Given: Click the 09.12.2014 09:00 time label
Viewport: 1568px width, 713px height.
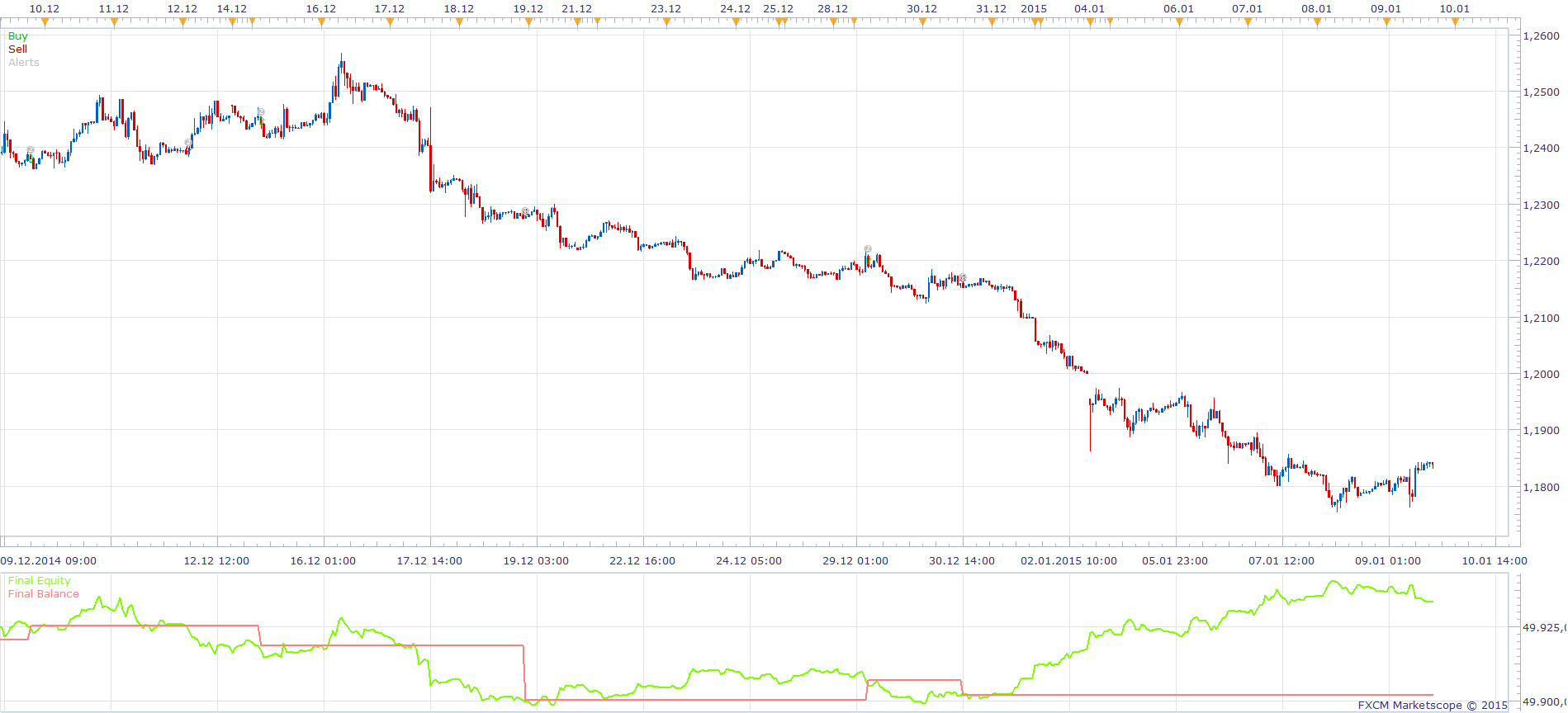Looking at the screenshot, I should 49,561.
